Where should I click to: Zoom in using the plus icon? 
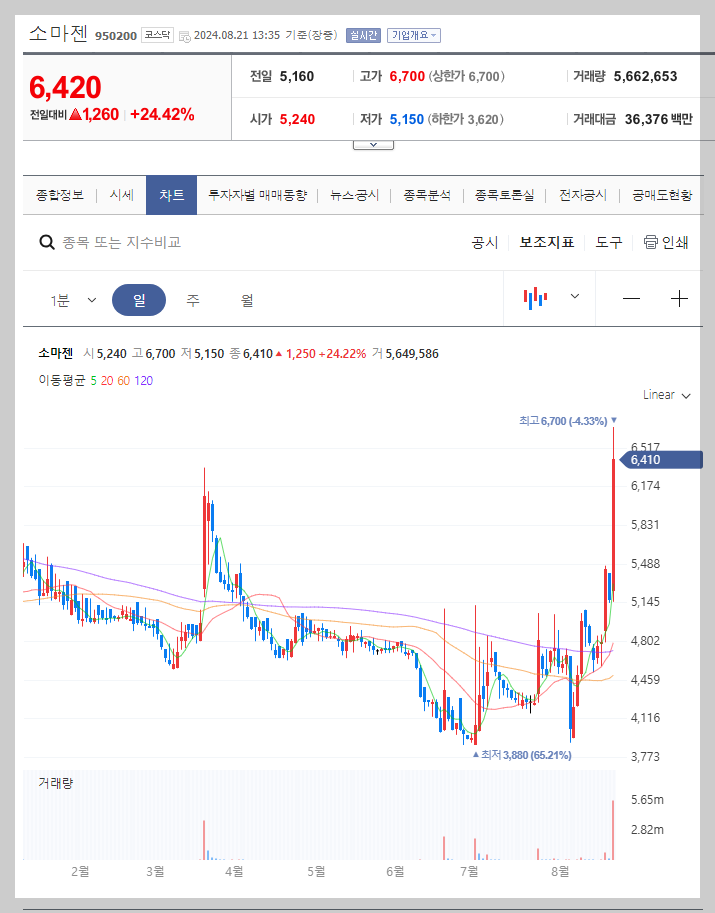(x=679, y=297)
